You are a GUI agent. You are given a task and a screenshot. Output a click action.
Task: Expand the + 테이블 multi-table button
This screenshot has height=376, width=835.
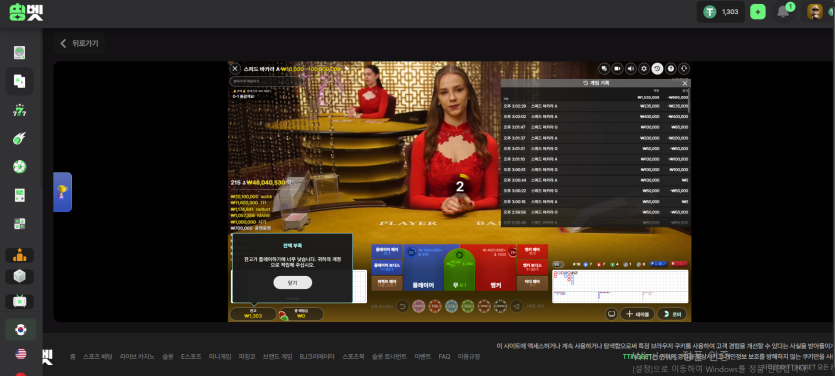pos(637,314)
